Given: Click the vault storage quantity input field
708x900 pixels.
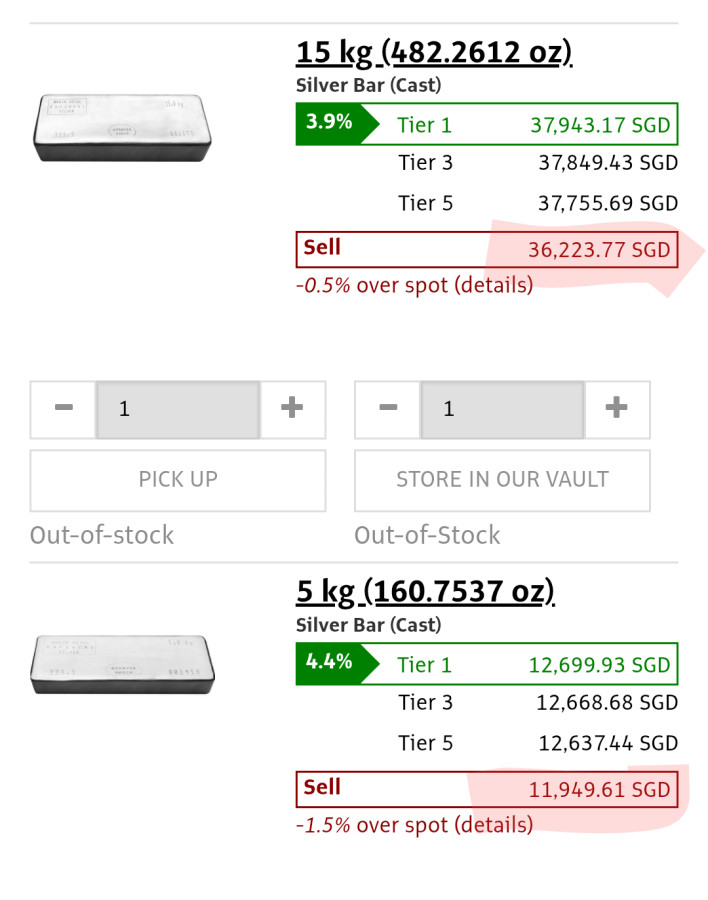Looking at the screenshot, I should coord(502,409).
